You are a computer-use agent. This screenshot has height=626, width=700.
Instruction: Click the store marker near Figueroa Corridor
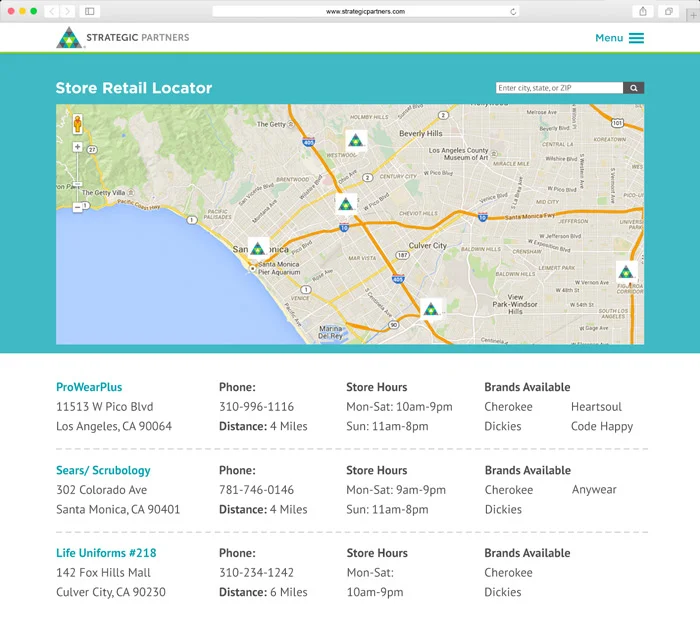click(x=626, y=271)
